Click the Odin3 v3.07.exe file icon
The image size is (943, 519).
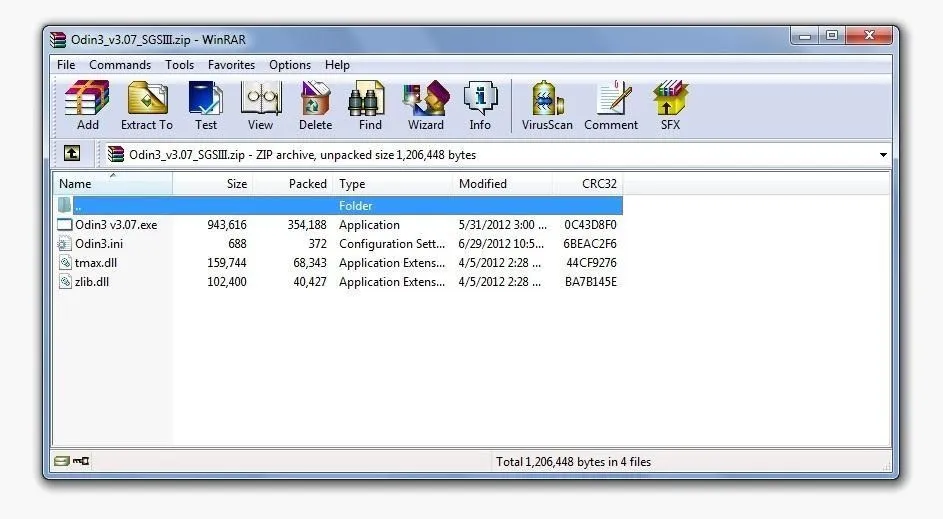pos(64,225)
